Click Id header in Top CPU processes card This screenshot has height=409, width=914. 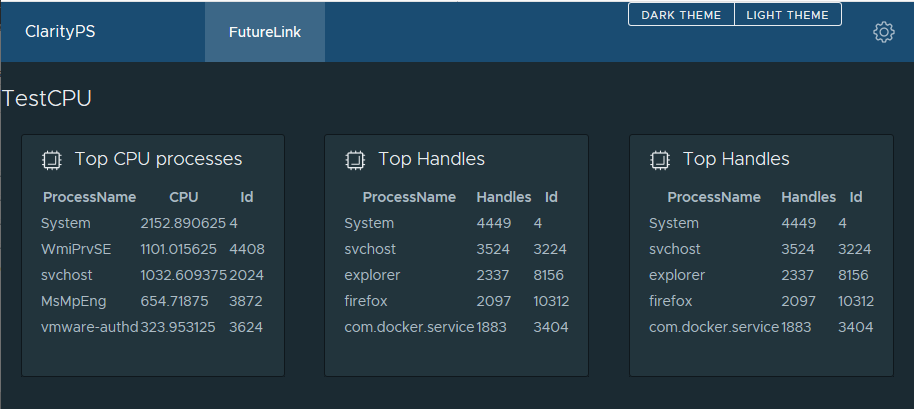coord(247,198)
